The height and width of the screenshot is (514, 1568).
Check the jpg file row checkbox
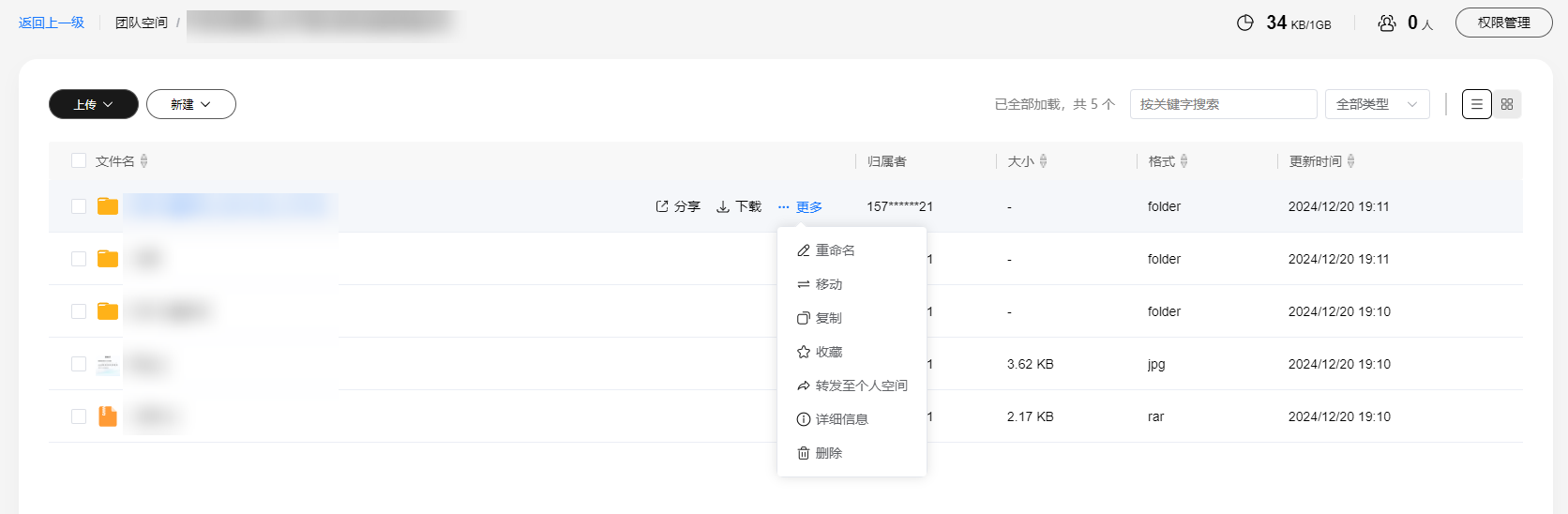pos(79,364)
